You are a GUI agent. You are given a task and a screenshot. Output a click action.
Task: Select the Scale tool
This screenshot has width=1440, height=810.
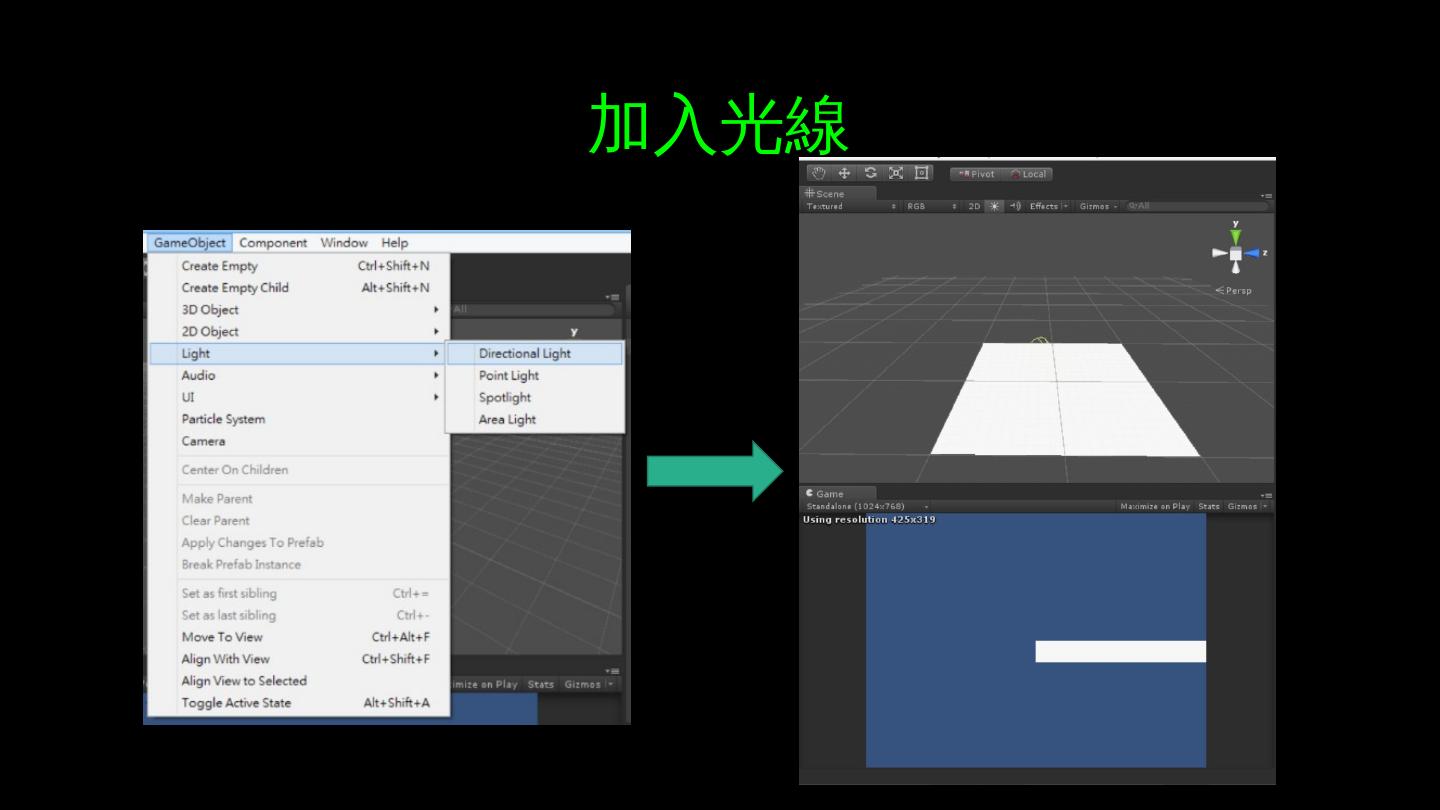click(896, 173)
